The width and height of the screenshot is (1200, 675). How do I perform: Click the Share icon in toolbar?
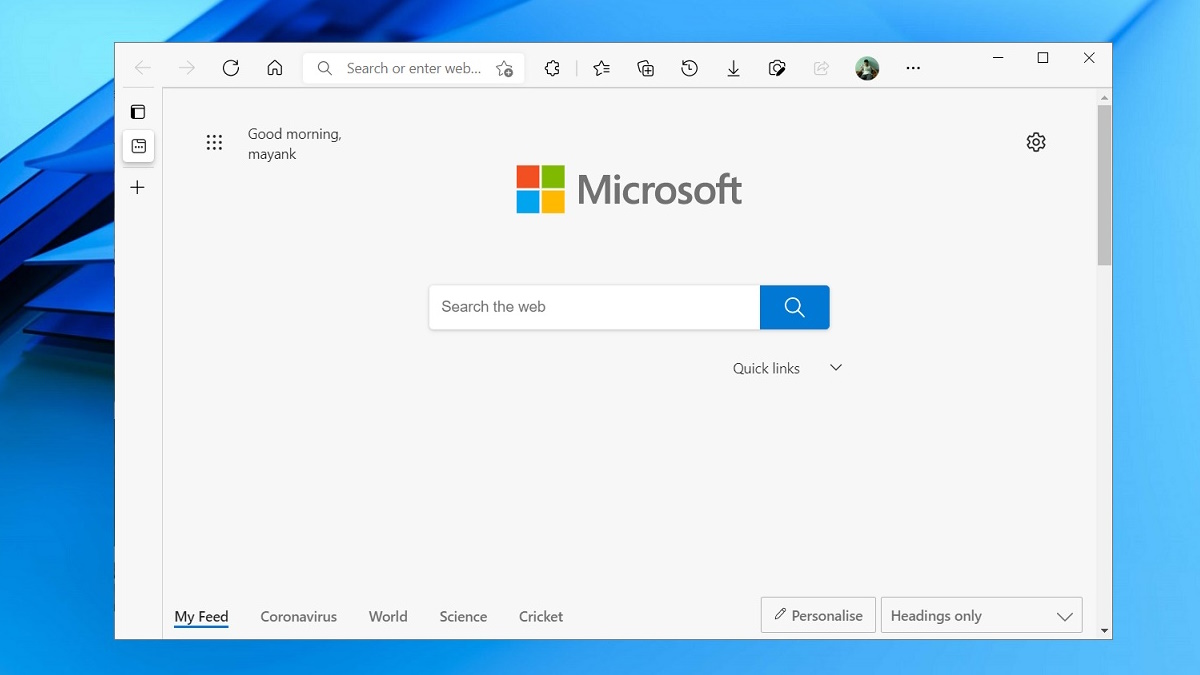pos(821,68)
